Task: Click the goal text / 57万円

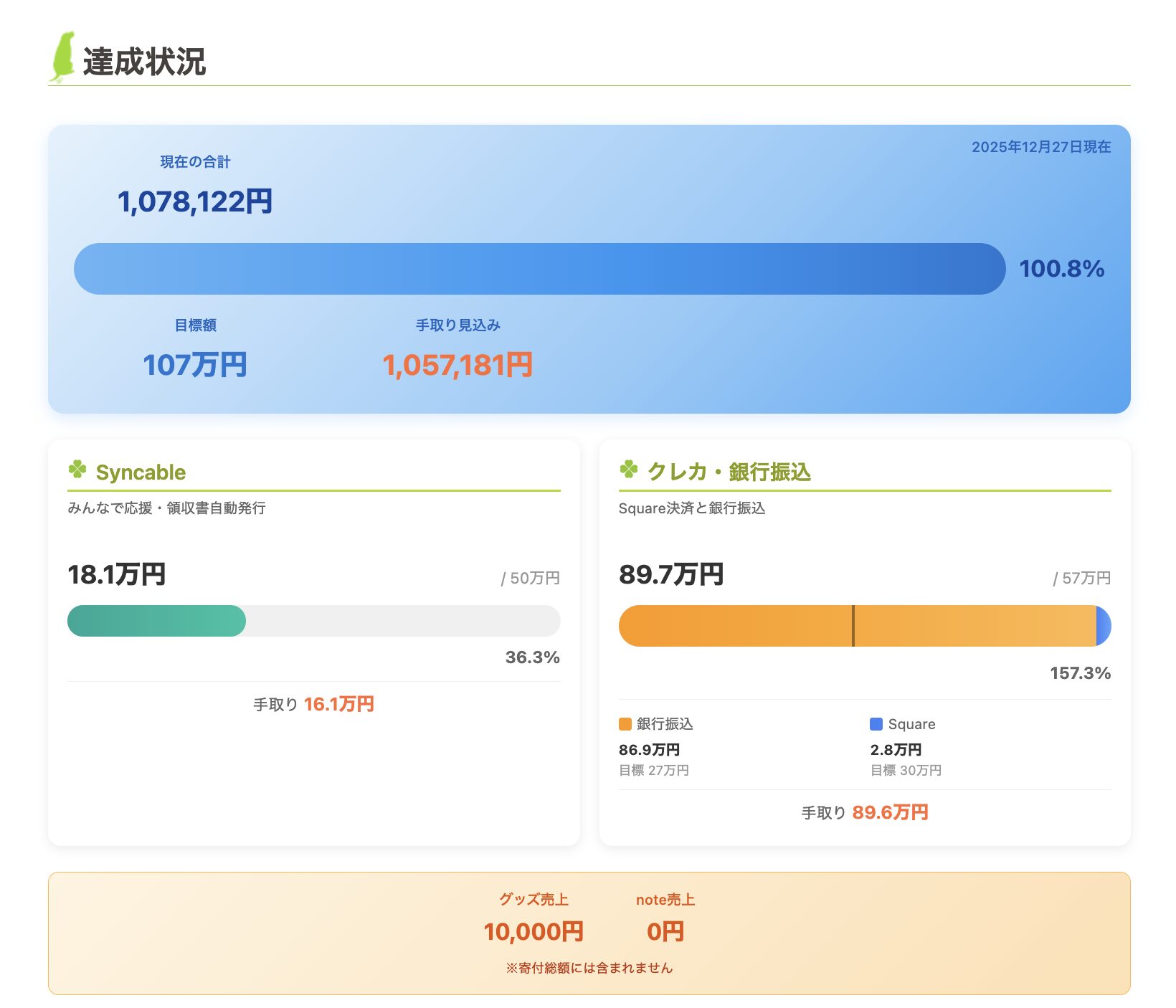Action: point(1082,579)
